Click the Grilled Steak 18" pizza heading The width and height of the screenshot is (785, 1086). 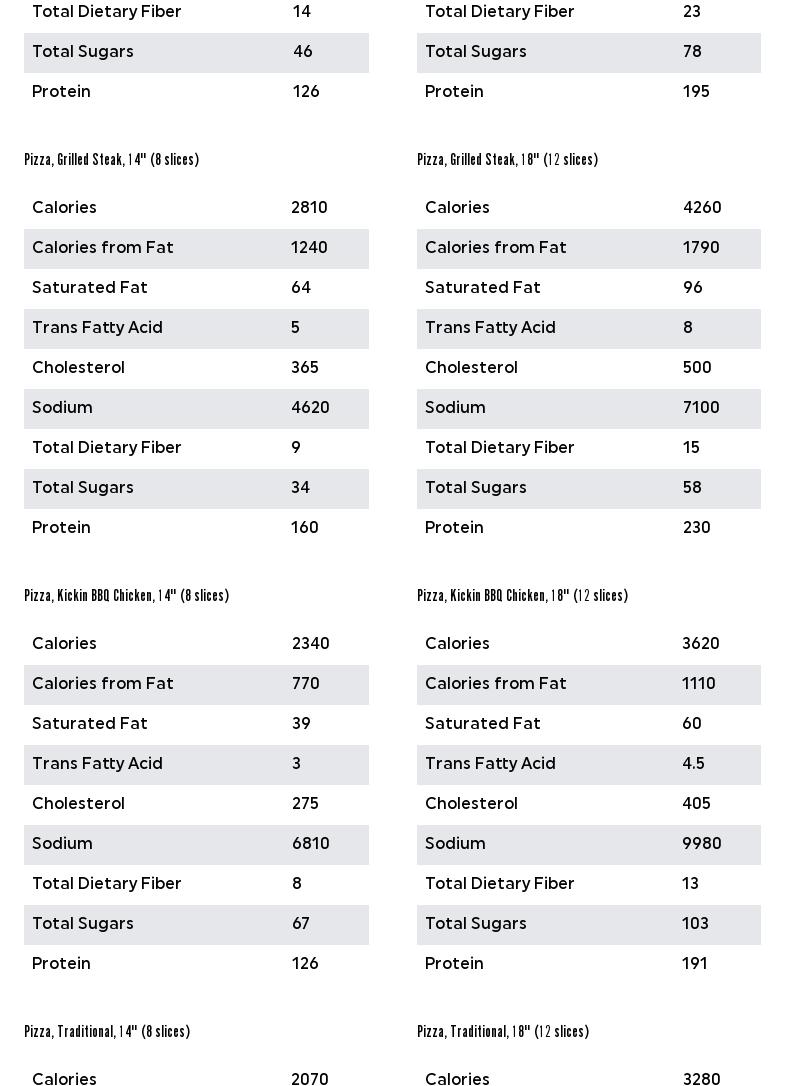pos(507,160)
